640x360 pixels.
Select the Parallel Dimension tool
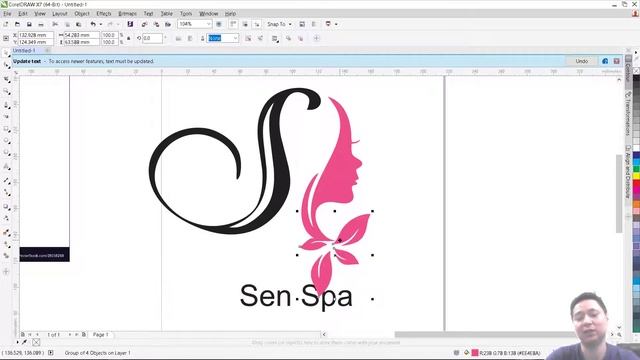tap(6, 180)
